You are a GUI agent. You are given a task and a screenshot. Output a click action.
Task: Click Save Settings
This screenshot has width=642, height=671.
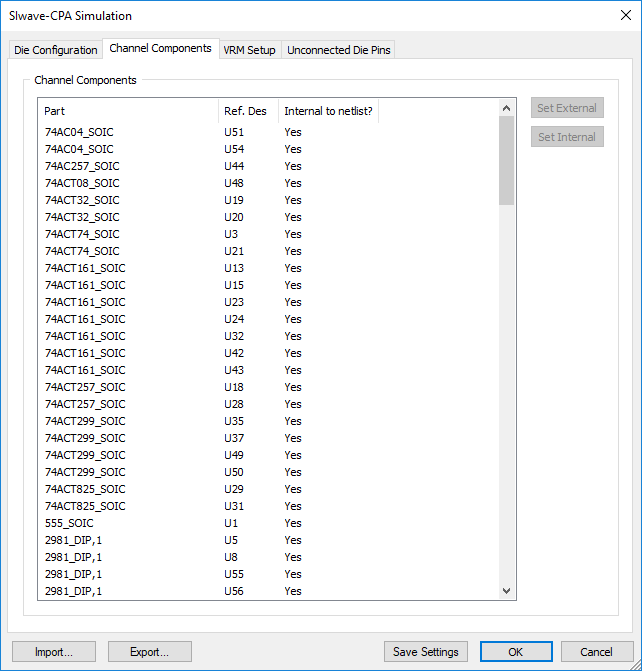pos(425,652)
